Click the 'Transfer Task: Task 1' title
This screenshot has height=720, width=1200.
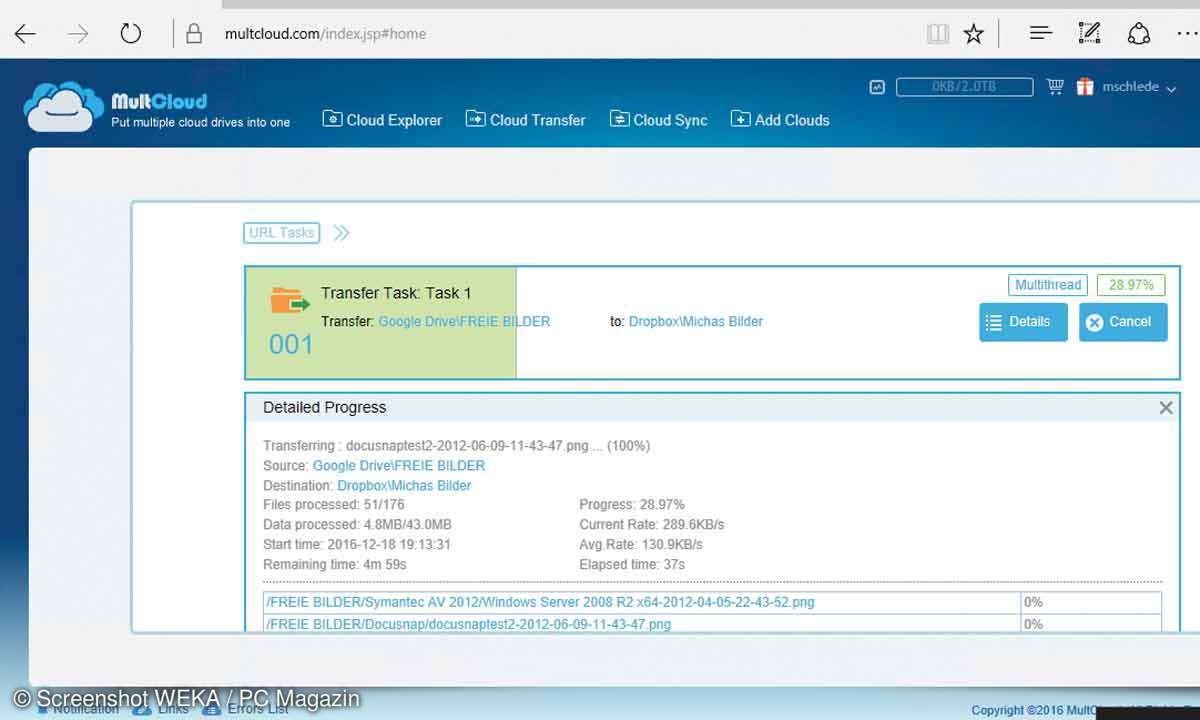396,293
